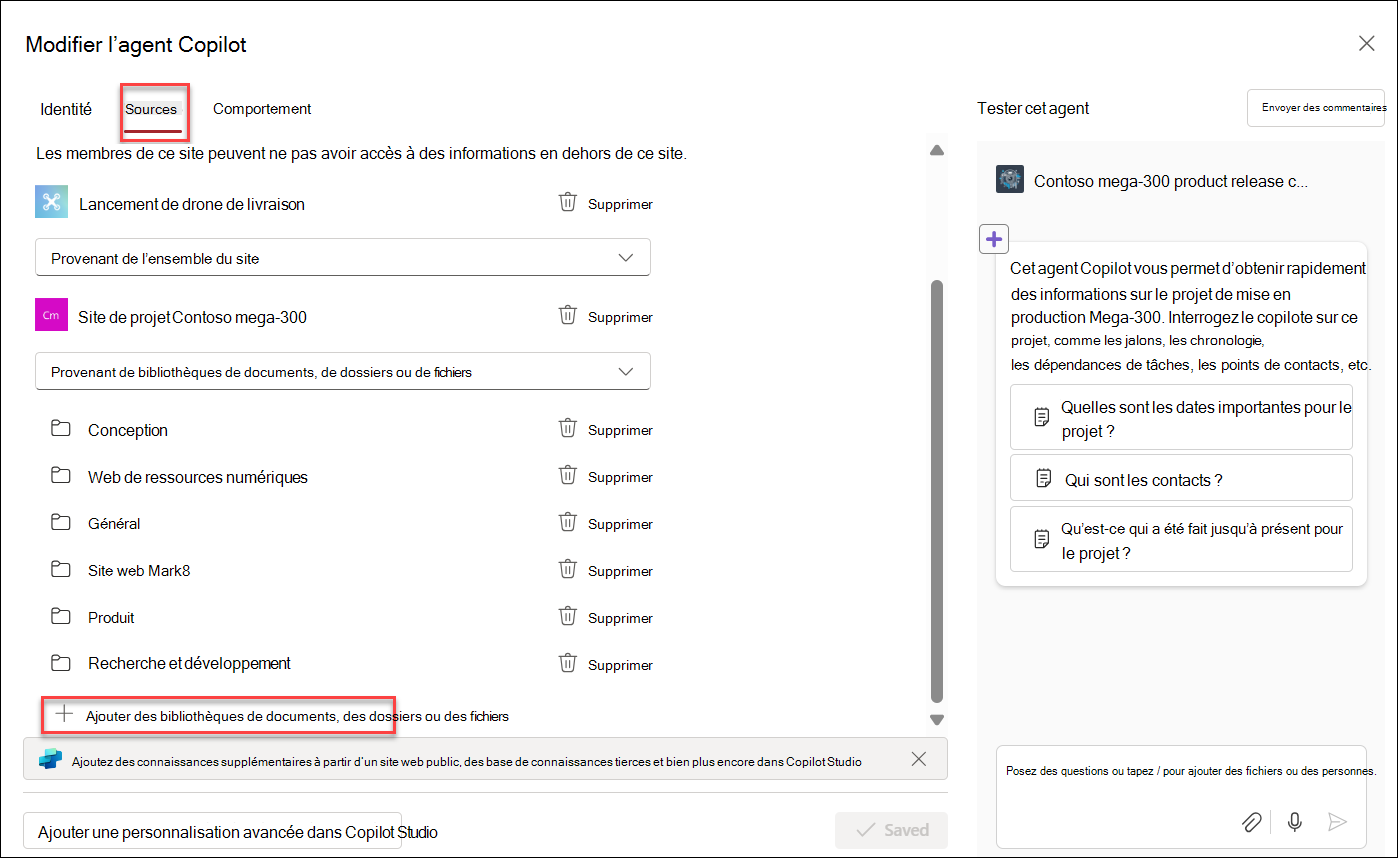The image size is (1398, 858).
Task: Select the Sources tab
Action: tap(152, 109)
